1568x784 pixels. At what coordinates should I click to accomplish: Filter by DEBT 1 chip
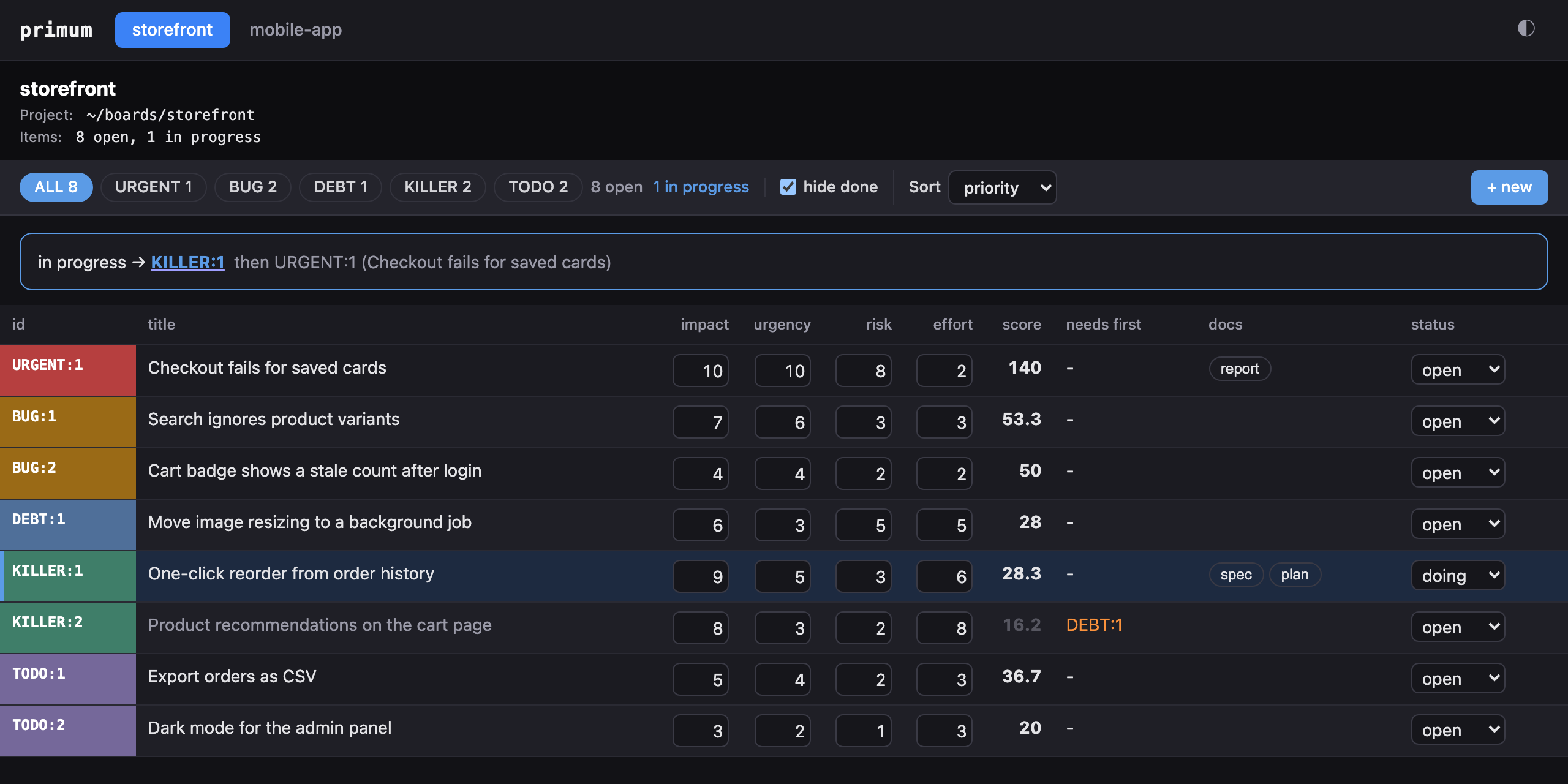point(341,187)
